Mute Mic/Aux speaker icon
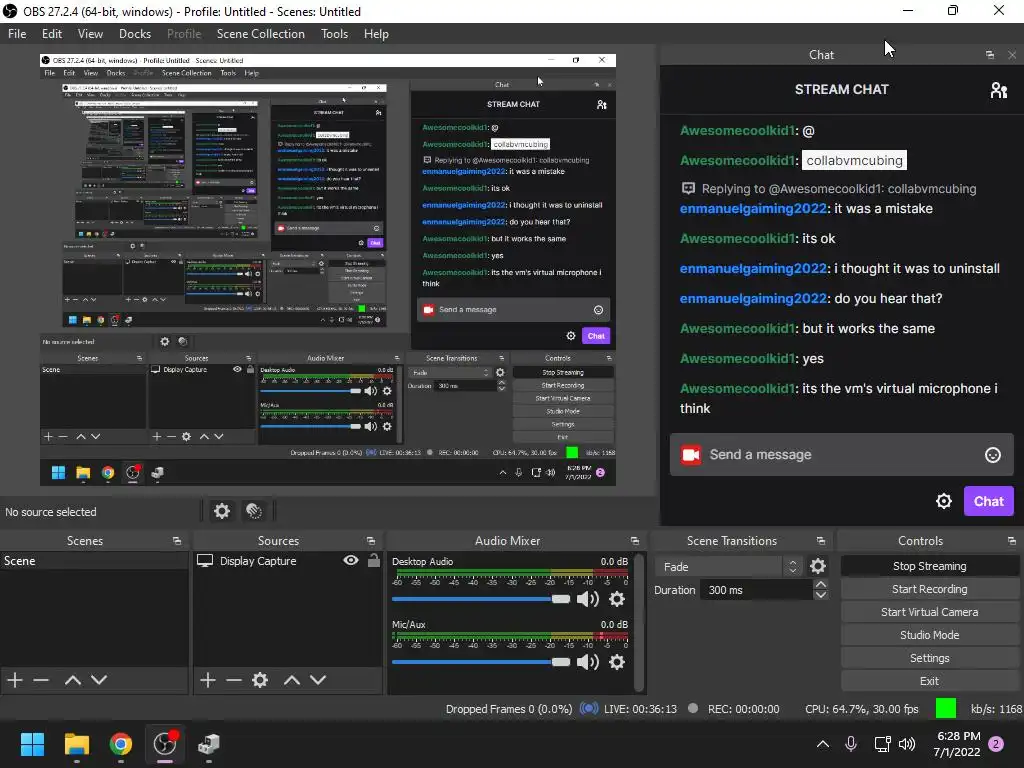 pyautogui.click(x=588, y=662)
